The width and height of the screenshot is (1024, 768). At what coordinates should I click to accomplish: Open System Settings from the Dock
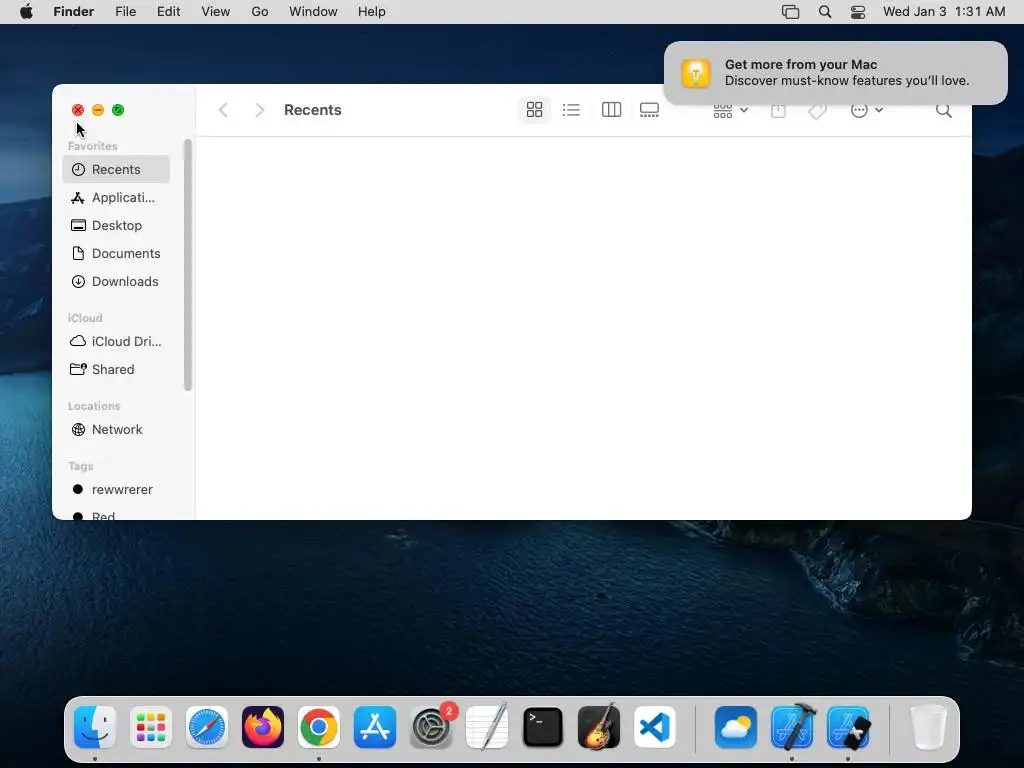click(431, 727)
